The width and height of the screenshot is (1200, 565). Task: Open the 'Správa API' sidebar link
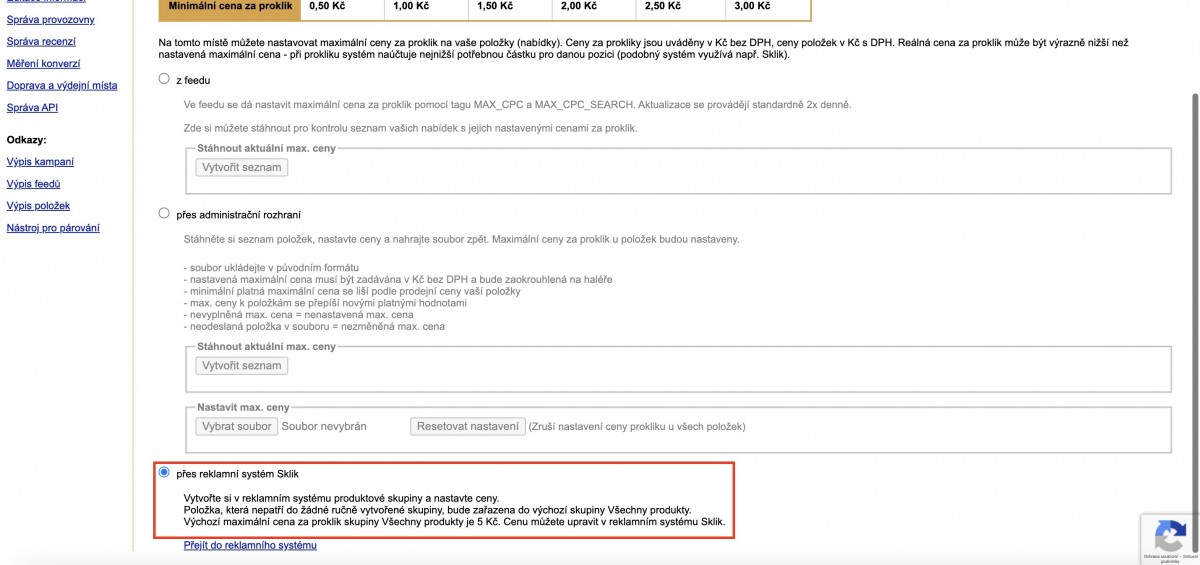point(32,107)
